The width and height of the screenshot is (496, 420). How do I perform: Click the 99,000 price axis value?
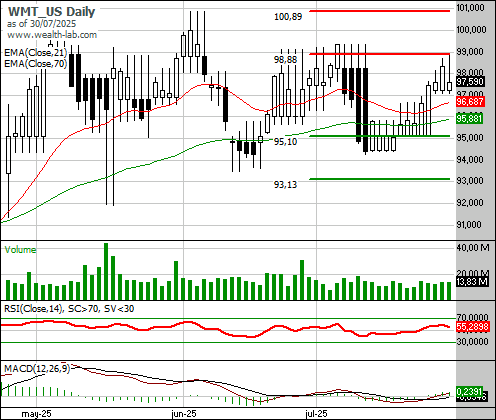pos(470,52)
